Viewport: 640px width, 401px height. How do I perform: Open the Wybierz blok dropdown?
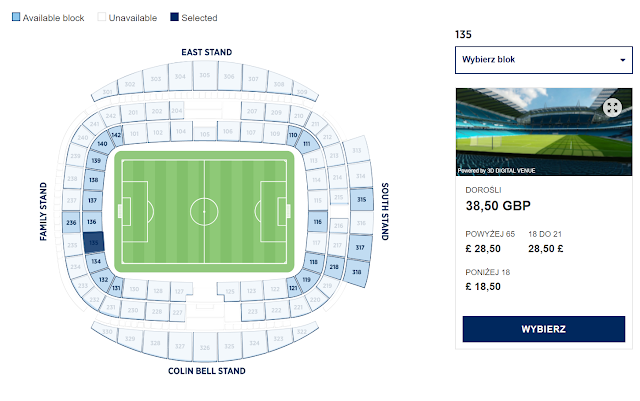pyautogui.click(x=544, y=60)
